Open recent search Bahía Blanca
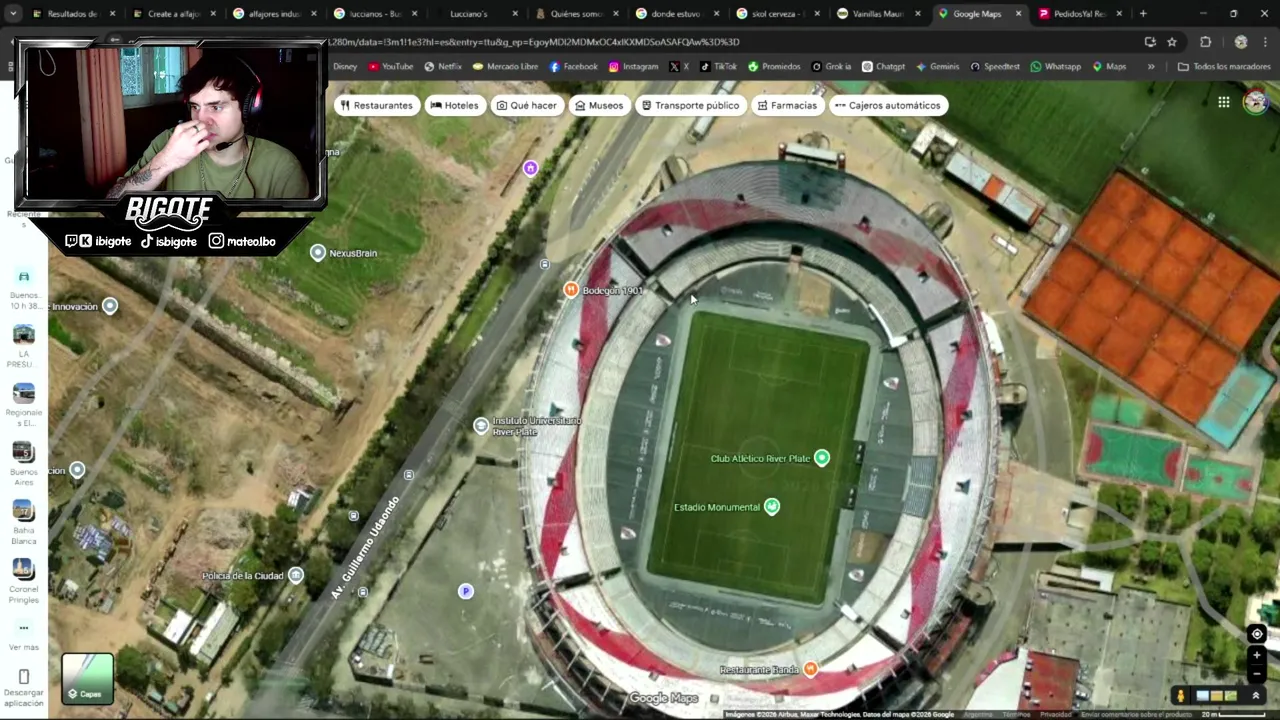 23,523
